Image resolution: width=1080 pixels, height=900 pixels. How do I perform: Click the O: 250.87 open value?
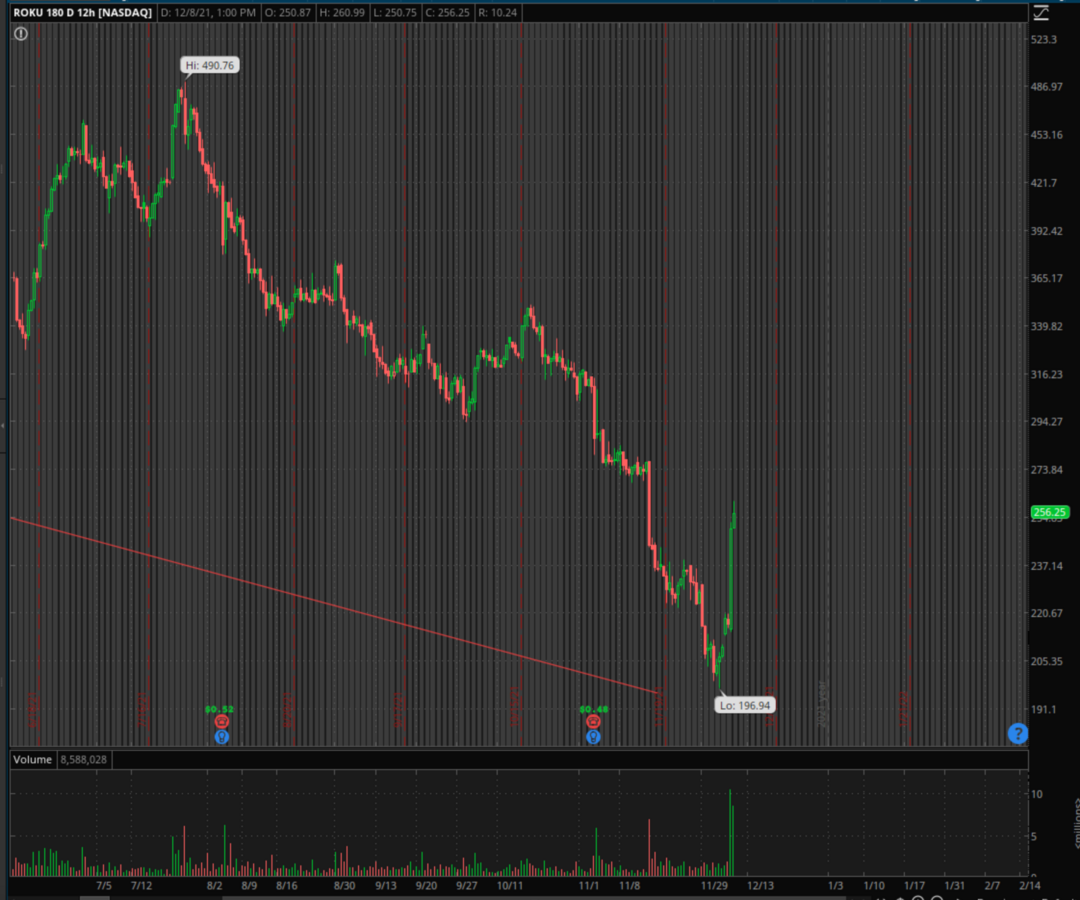(x=287, y=12)
